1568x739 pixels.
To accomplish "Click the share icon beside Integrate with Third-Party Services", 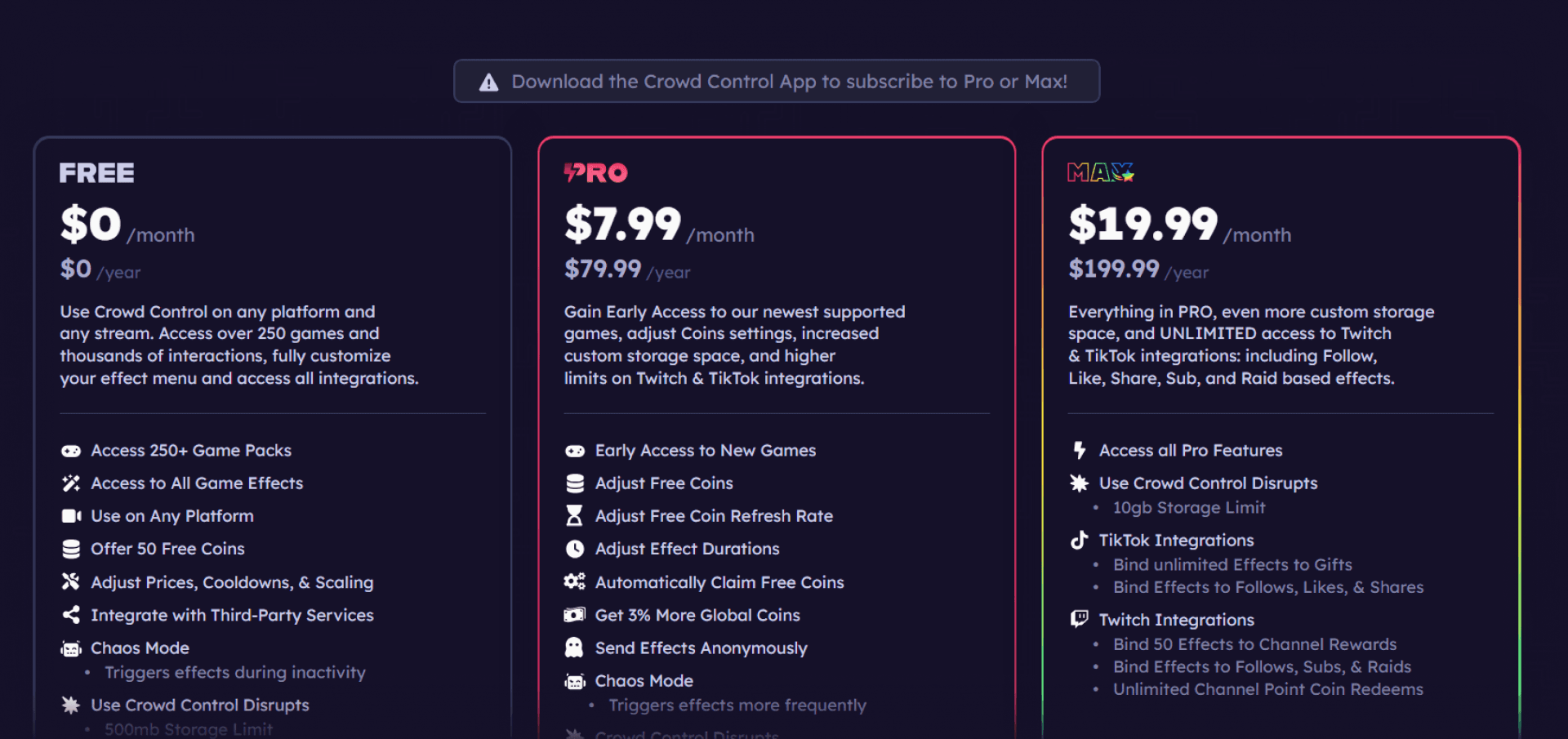I will [71, 615].
